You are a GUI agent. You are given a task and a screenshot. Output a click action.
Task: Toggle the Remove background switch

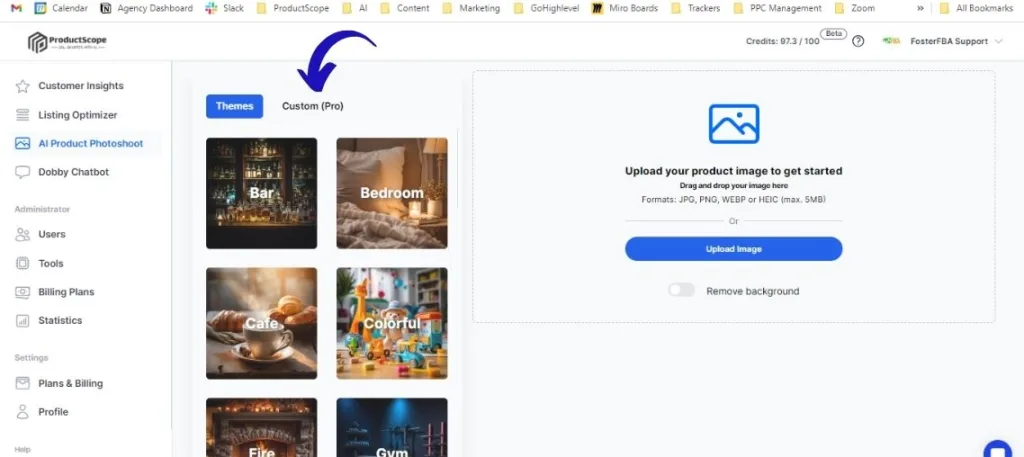click(x=681, y=291)
